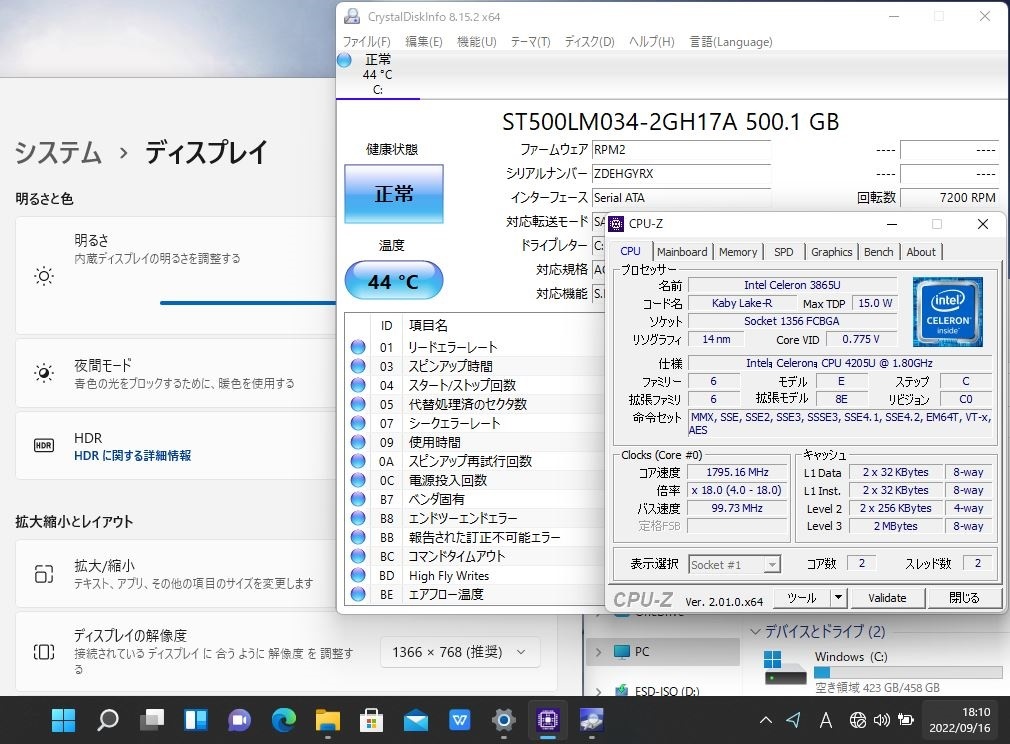Expand the PC node in Explorer sidebar
Image resolution: width=1010 pixels, height=744 pixels.
(x=599, y=653)
